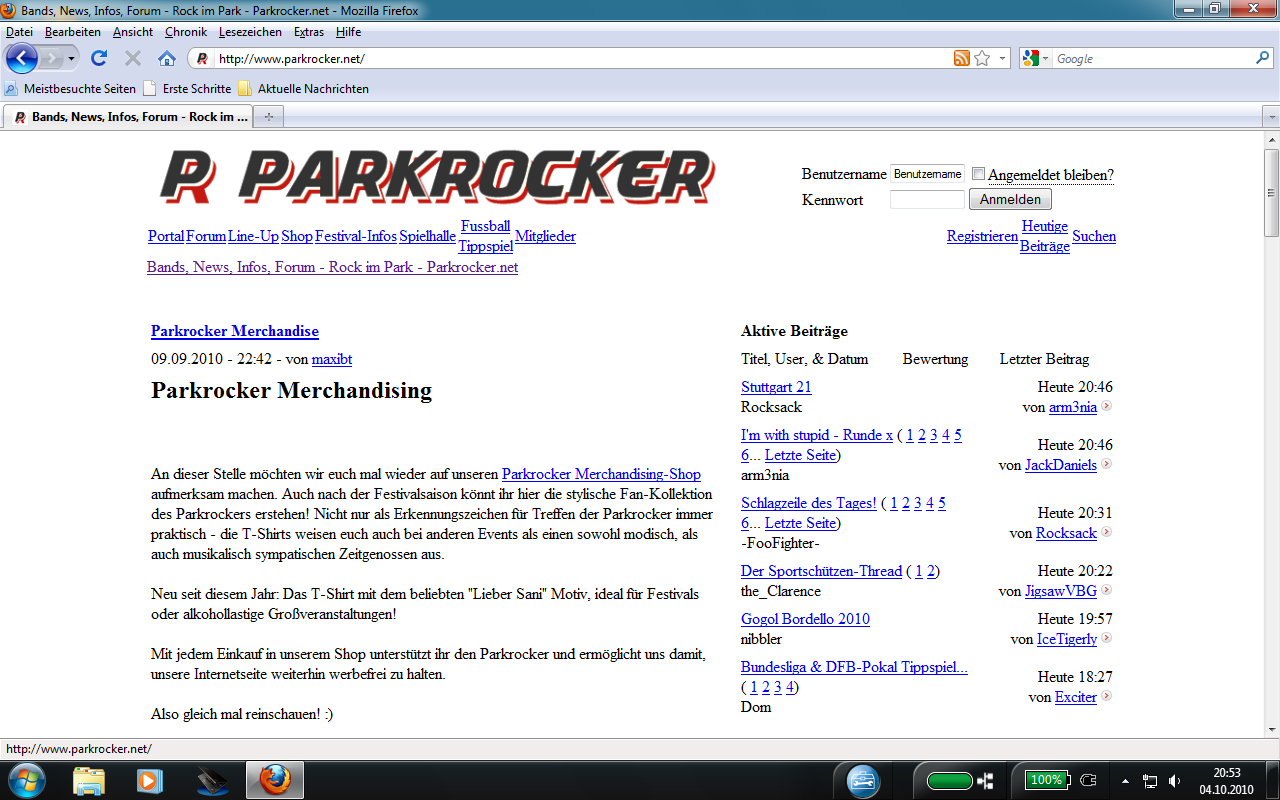This screenshot has height=800, width=1280.
Task: Click the Parkrocker logo banner
Action: click(437, 177)
